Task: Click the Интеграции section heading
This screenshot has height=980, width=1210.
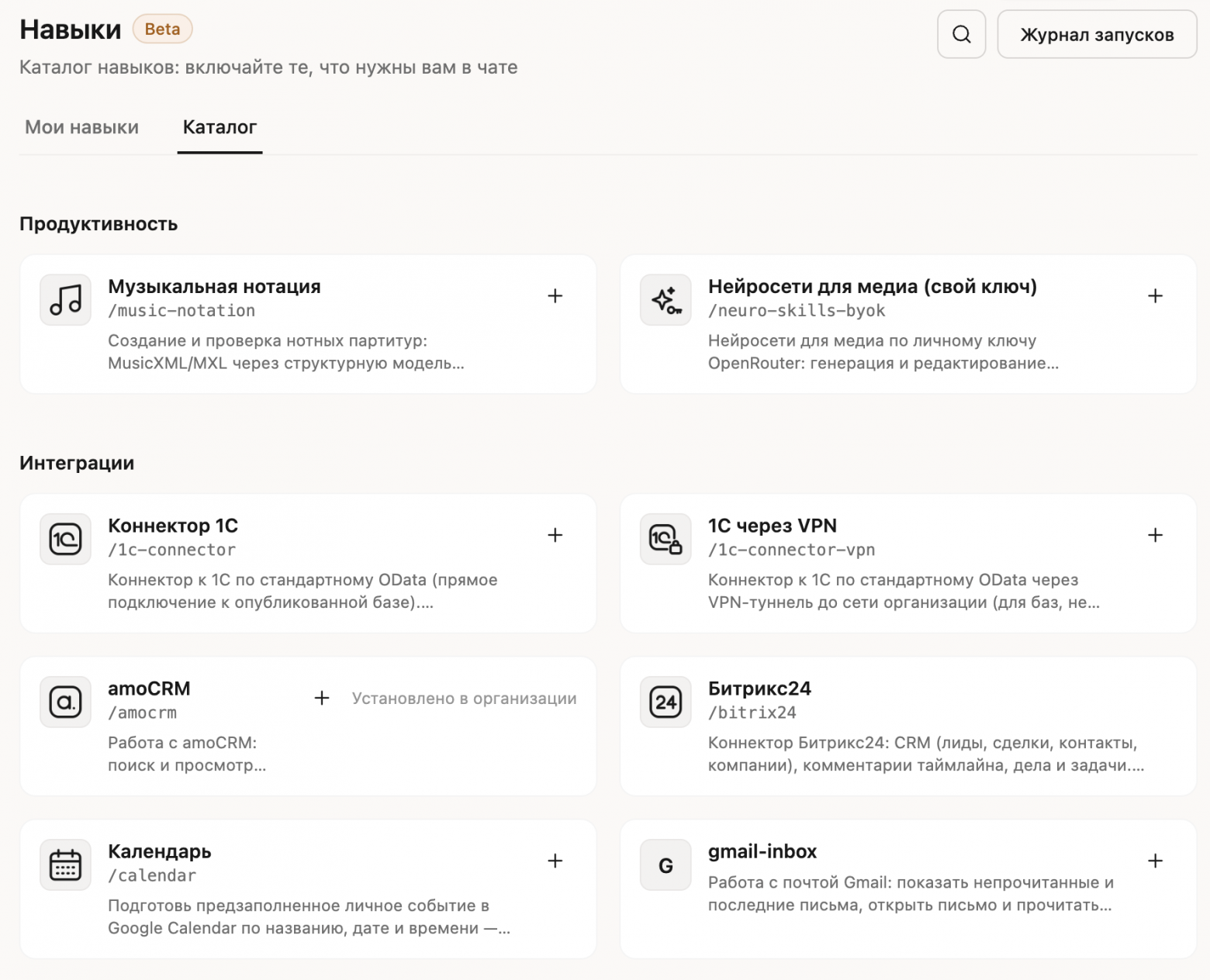Action: click(x=77, y=464)
